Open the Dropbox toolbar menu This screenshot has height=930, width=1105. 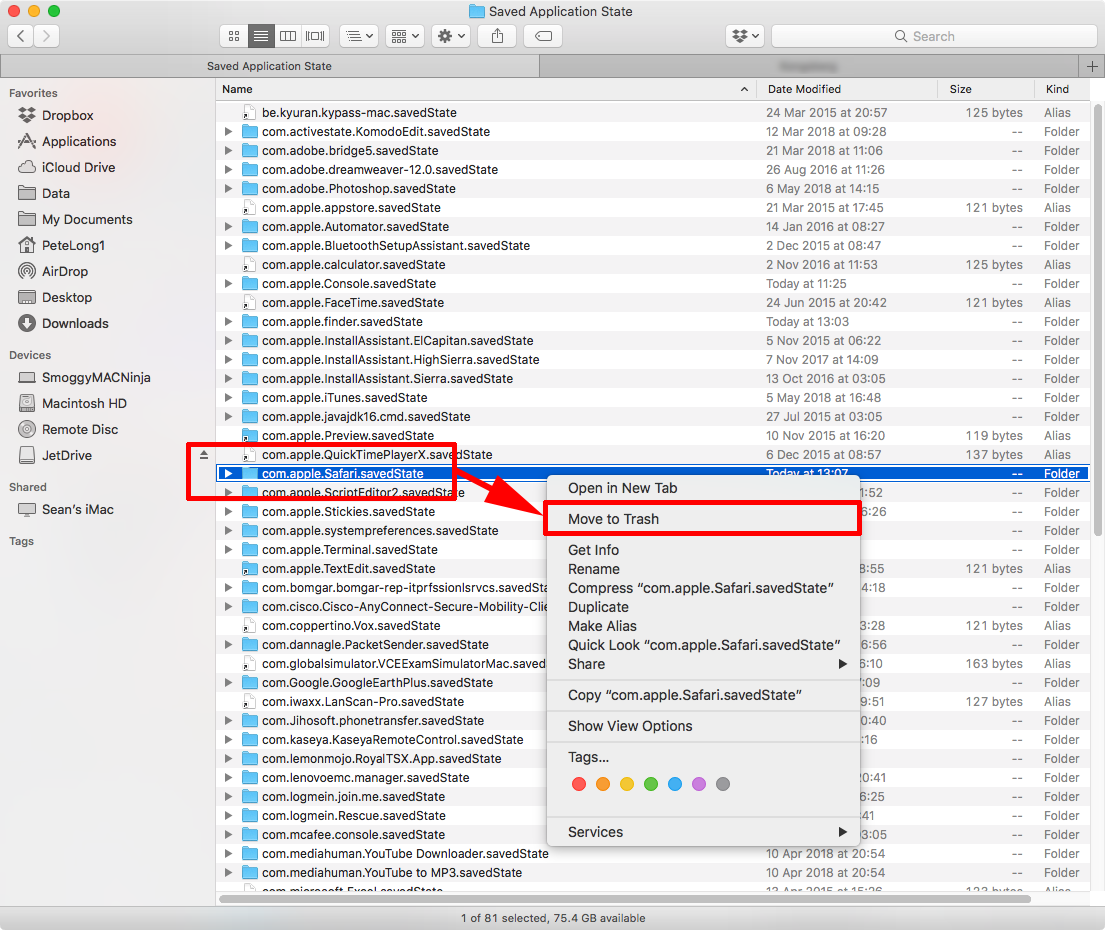[746, 36]
